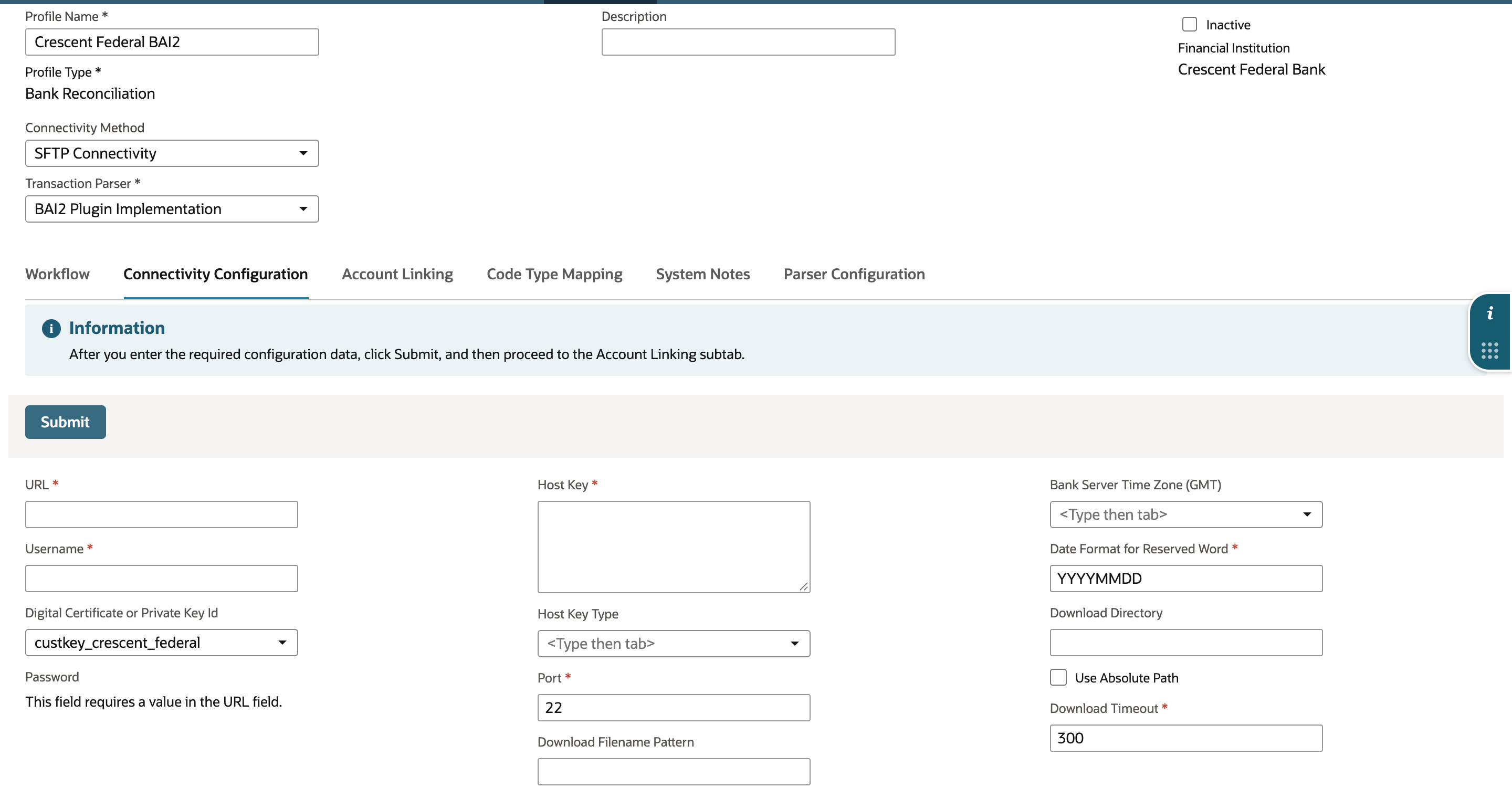Go to the Code Type Mapping tab
Image resolution: width=1512 pixels, height=798 pixels.
click(x=554, y=274)
